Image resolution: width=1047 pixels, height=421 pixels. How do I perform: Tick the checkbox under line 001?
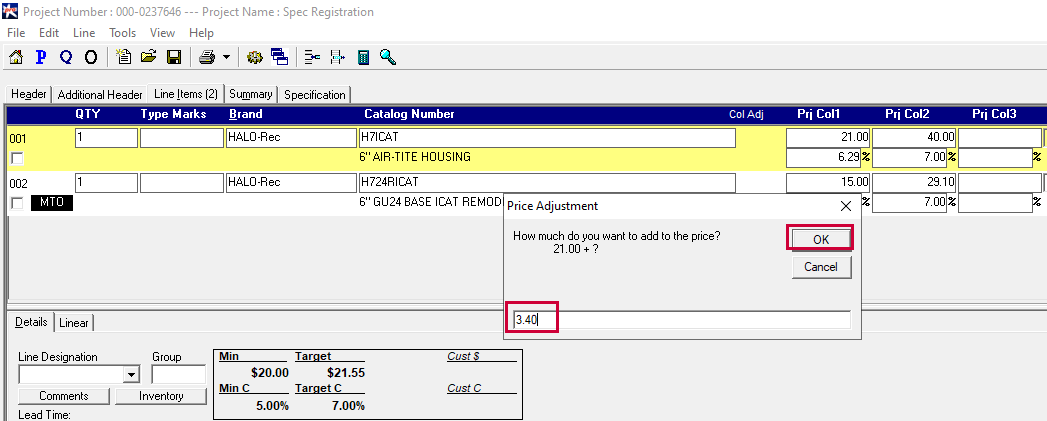pyautogui.click(x=16, y=158)
